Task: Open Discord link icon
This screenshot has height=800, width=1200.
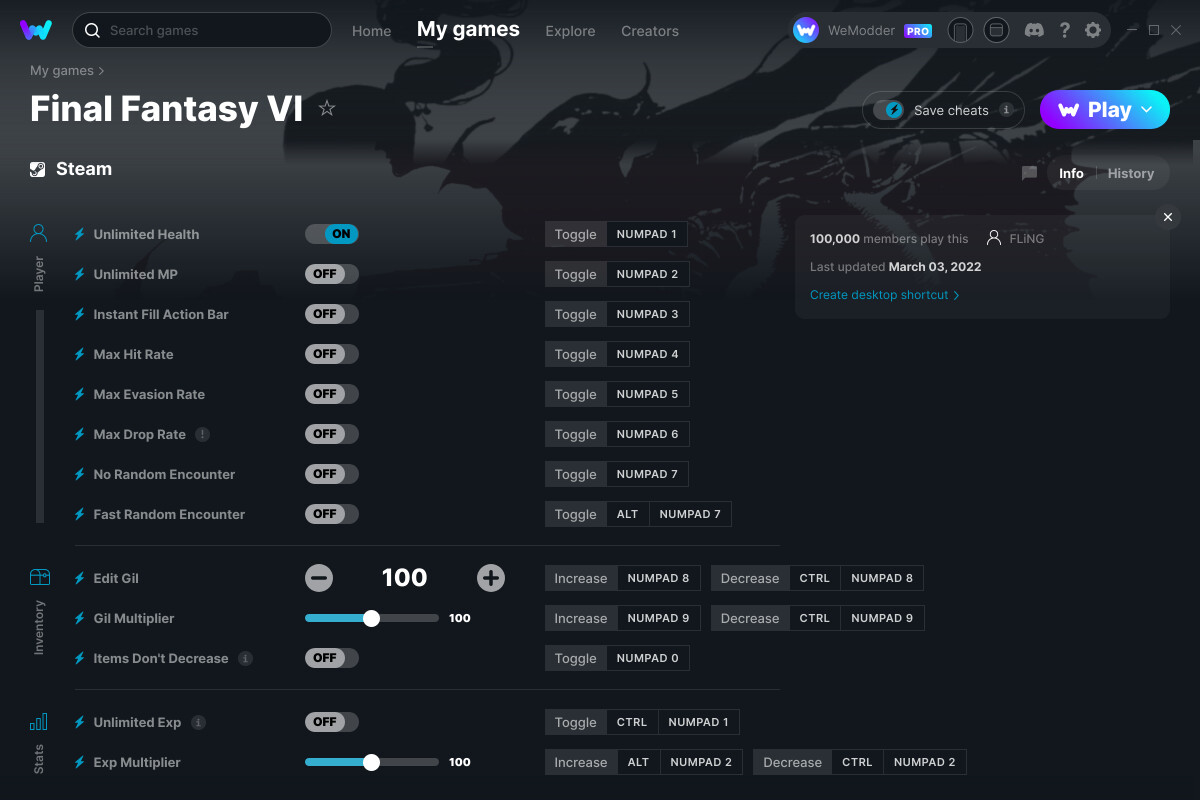Action: (x=1035, y=30)
